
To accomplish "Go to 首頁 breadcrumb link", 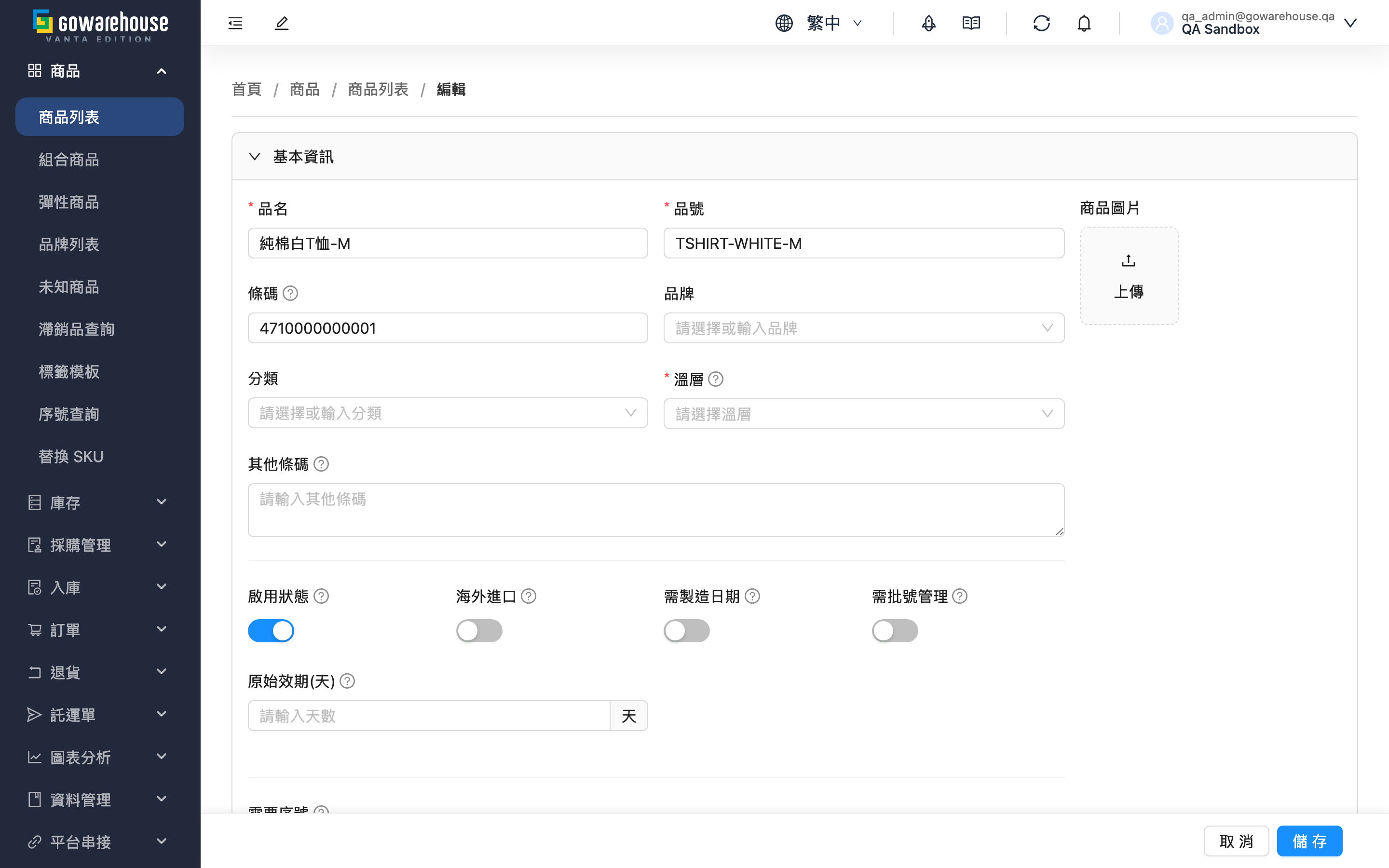I will [246, 89].
